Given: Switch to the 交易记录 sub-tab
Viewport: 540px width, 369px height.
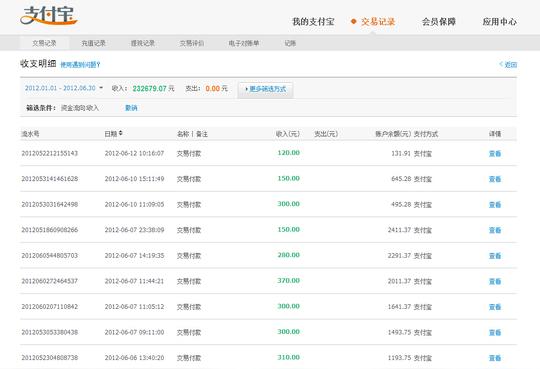Looking at the screenshot, I should (x=44, y=43).
